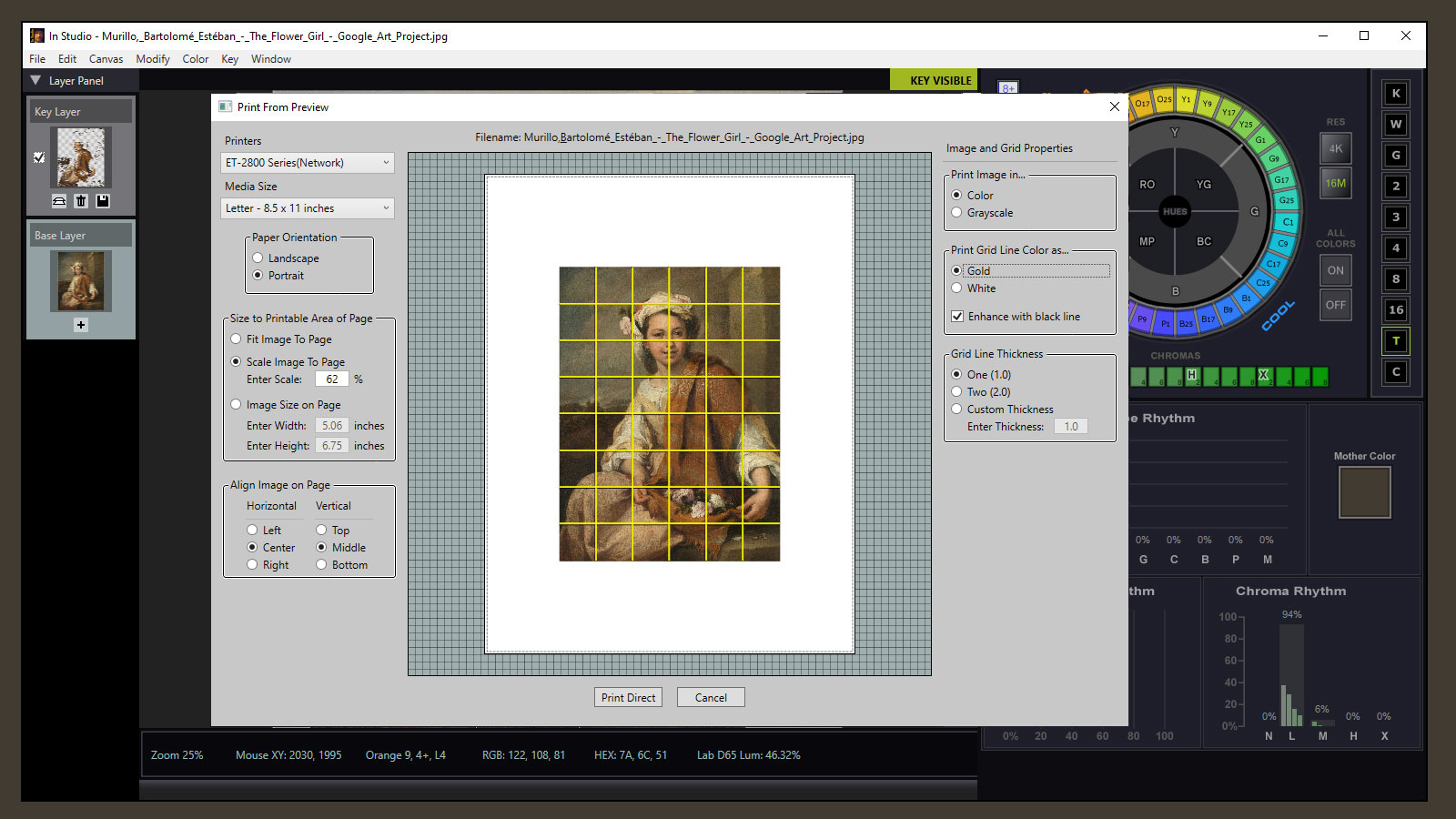Add a new layer with the plus icon
The image size is (1456, 819).
[x=81, y=325]
